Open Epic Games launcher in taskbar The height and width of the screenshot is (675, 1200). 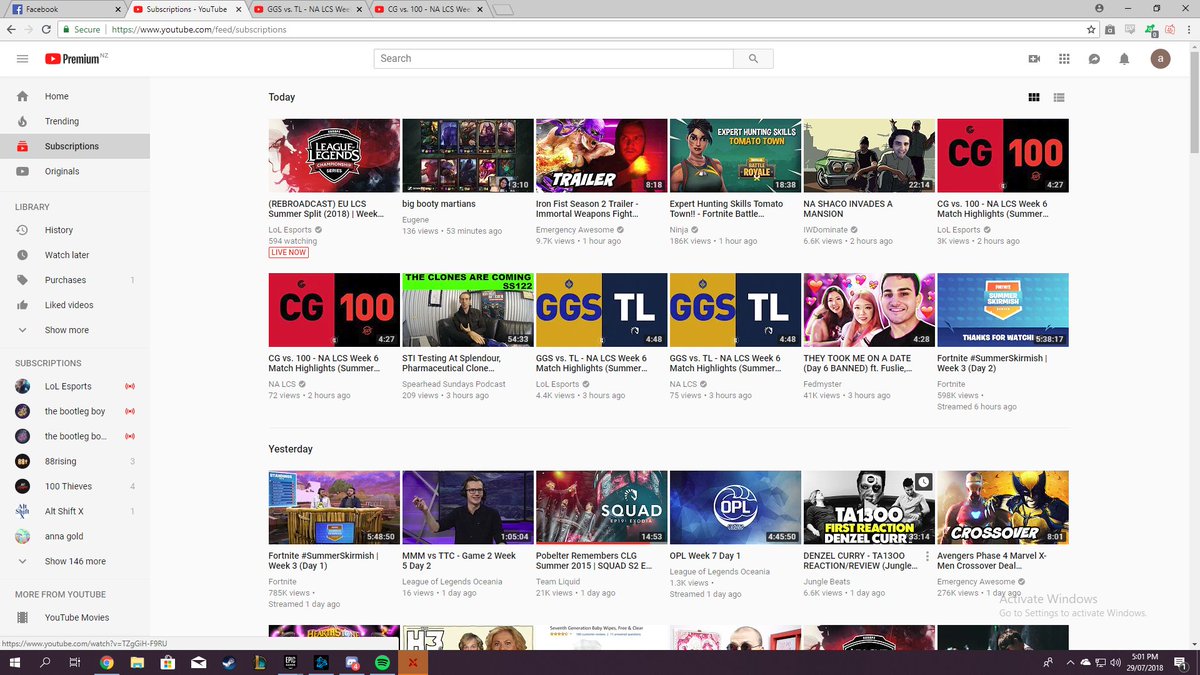point(289,662)
